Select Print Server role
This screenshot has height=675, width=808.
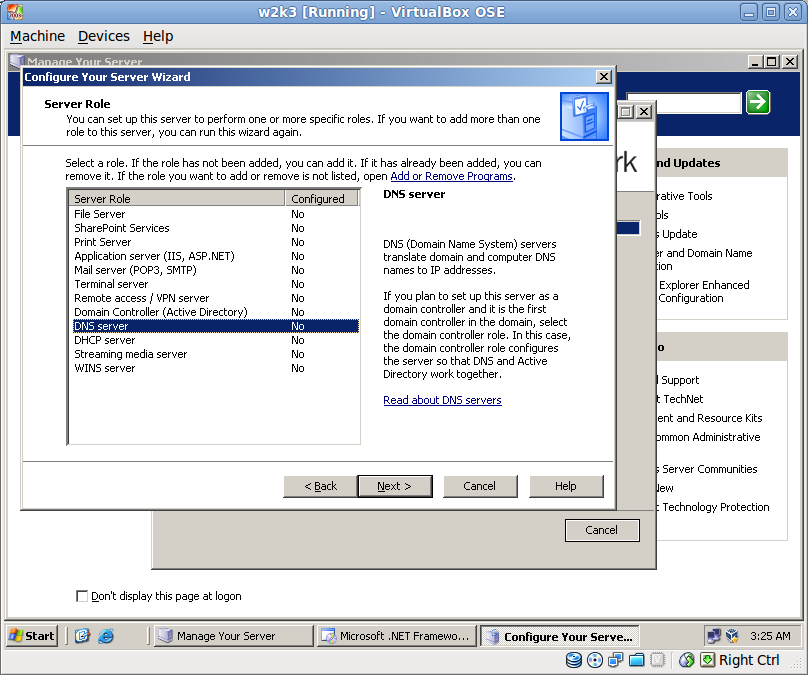coord(215,242)
